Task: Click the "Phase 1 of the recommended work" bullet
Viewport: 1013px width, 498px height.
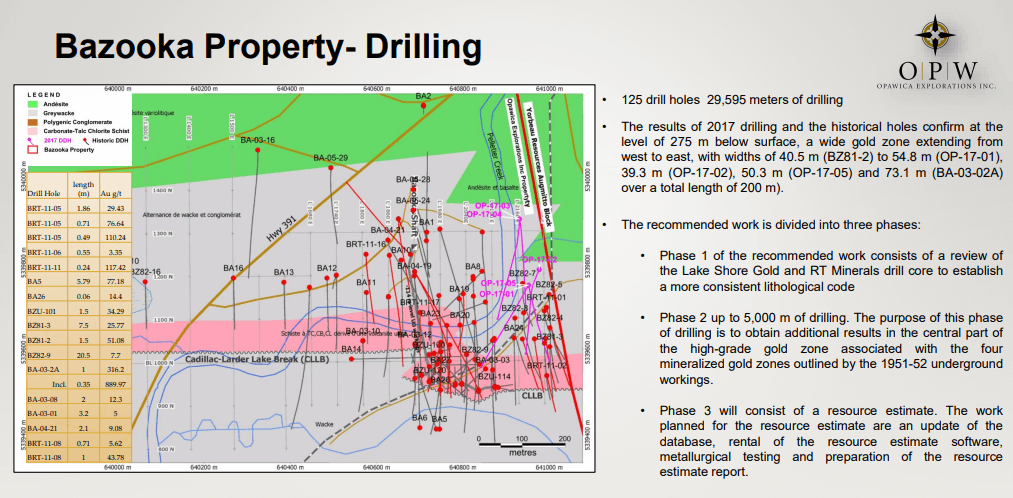Action: tap(831, 271)
